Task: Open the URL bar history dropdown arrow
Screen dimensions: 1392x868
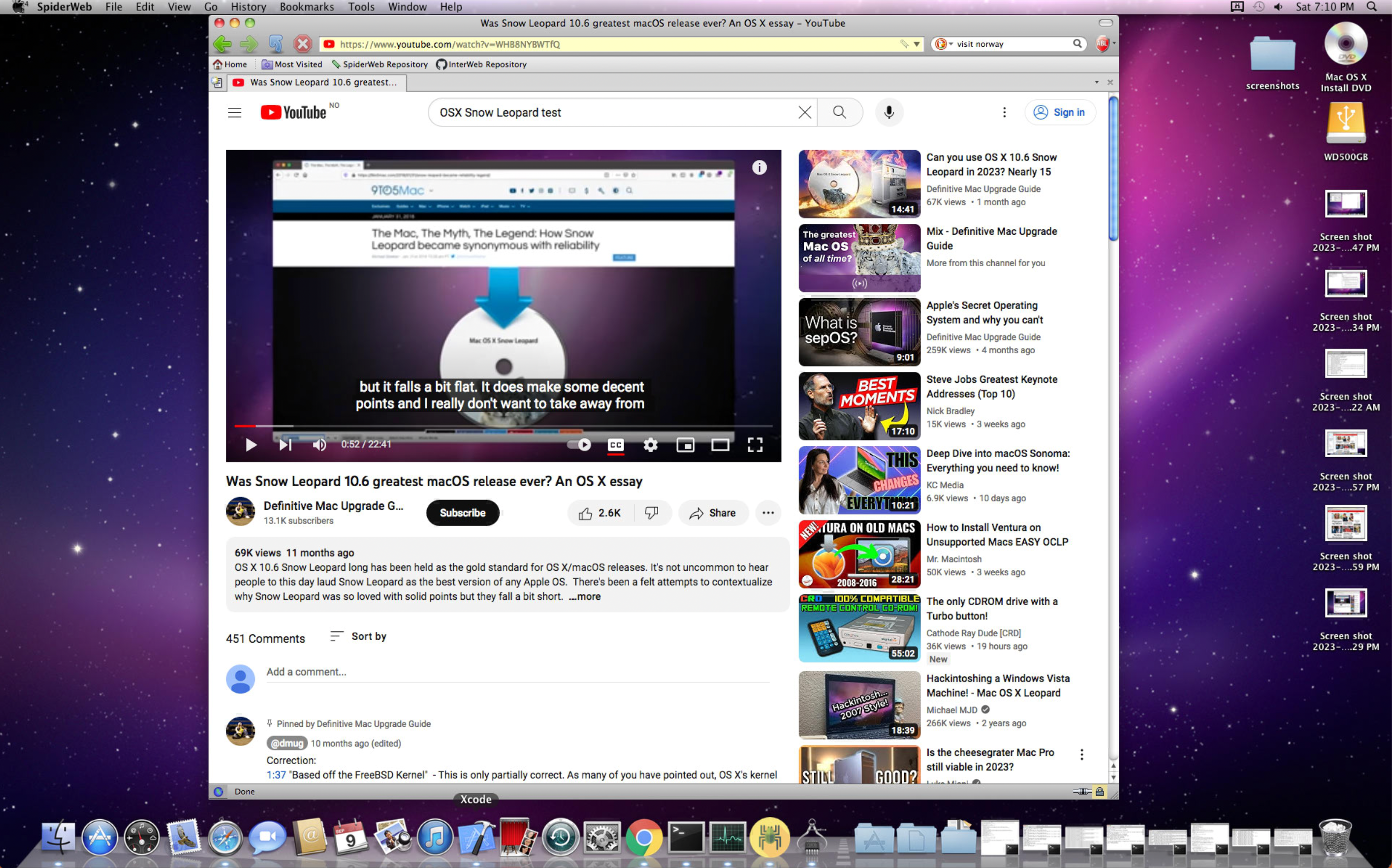Action: 917,44
